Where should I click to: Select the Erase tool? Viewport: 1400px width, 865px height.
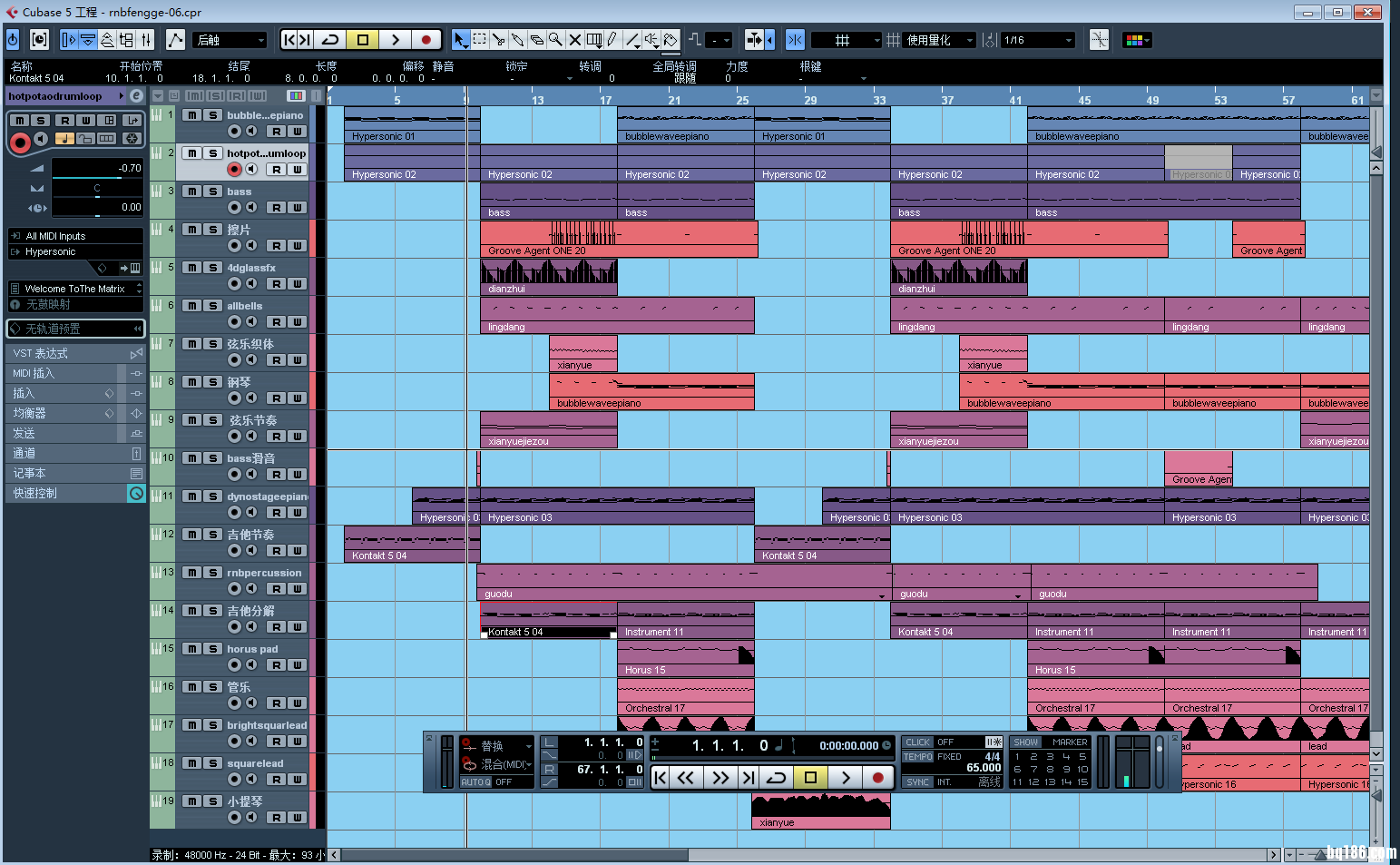coord(536,40)
